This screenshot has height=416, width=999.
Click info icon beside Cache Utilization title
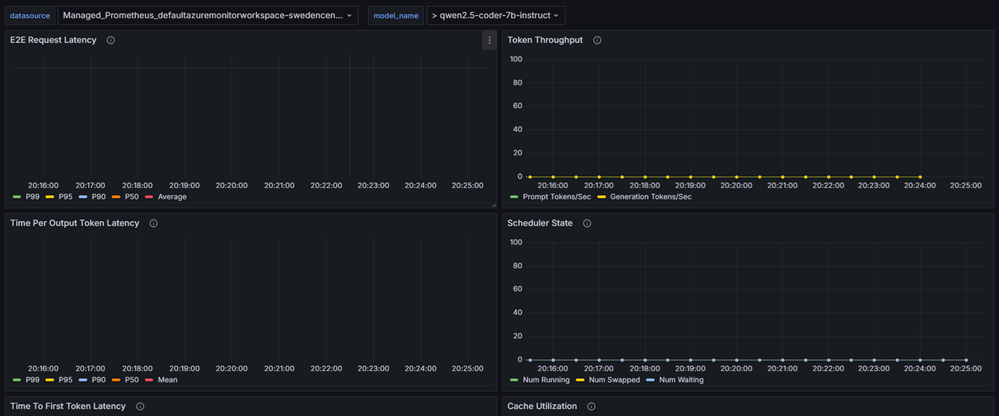[591, 407]
